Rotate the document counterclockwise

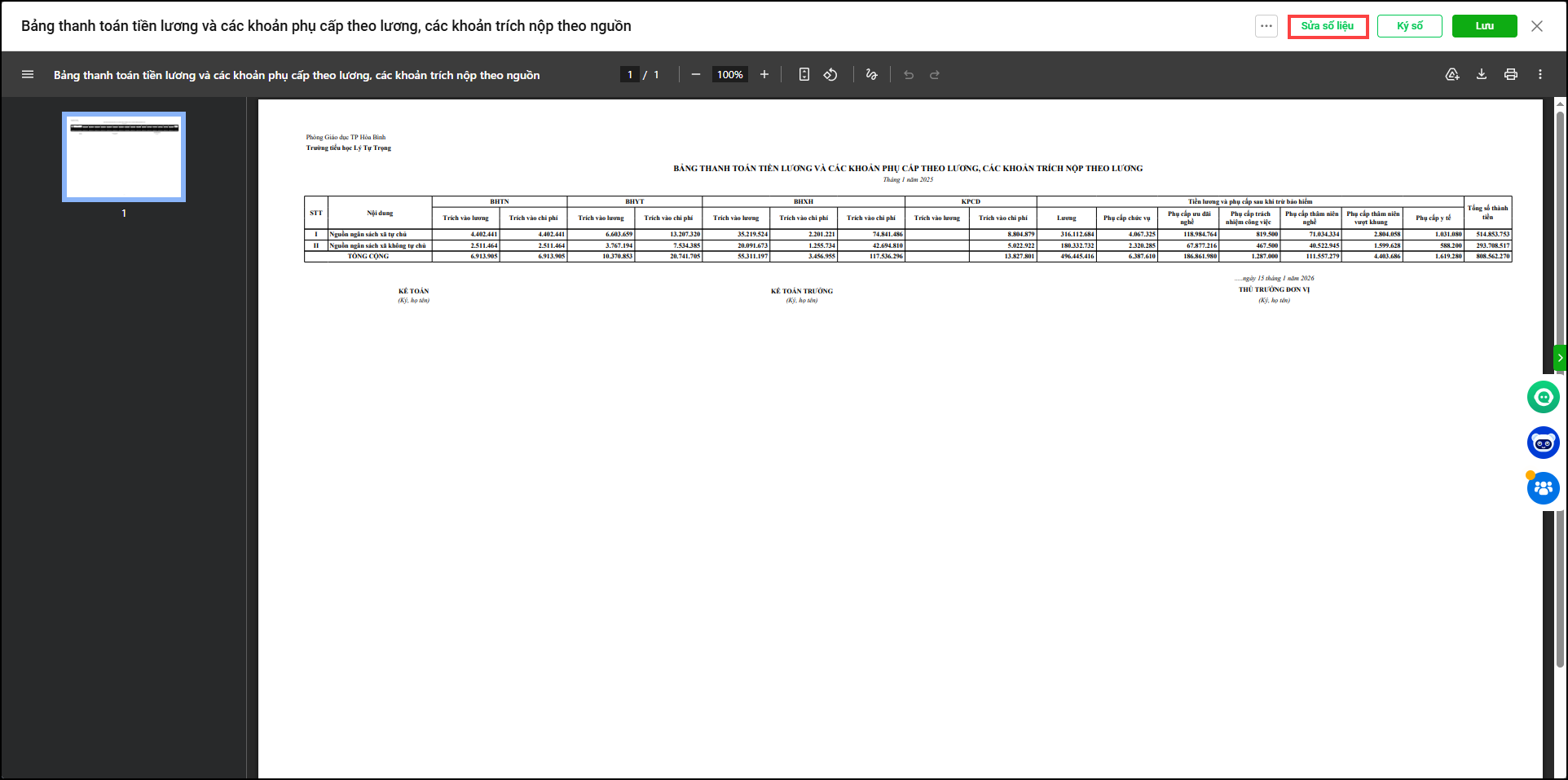830,74
